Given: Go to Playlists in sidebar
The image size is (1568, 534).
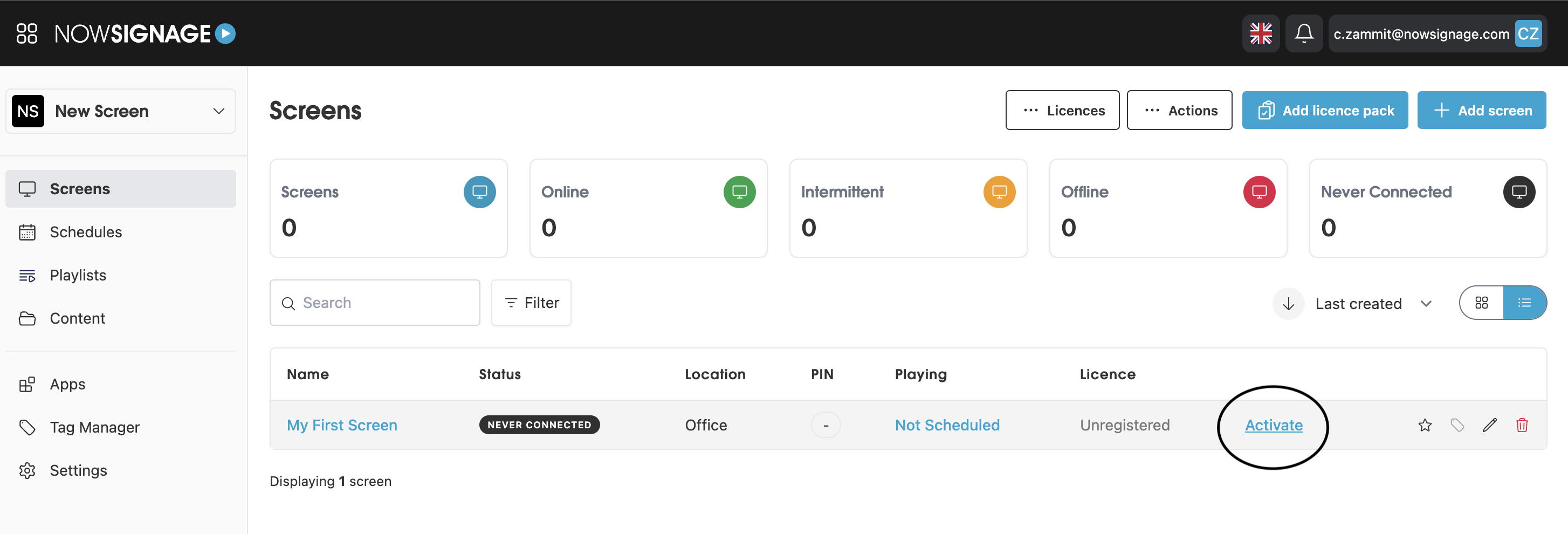Looking at the screenshot, I should click(x=78, y=275).
